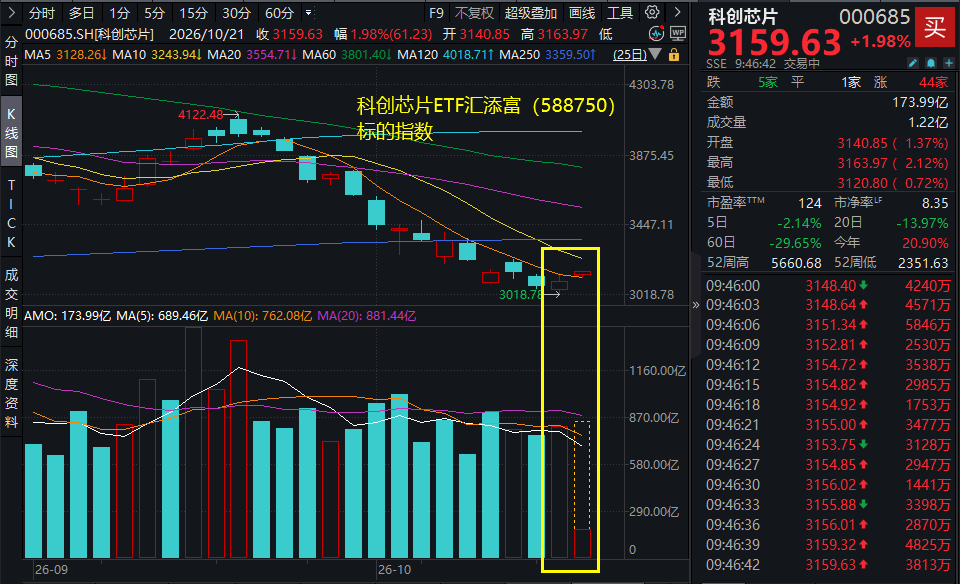Screen dimensions: 960x584
Task: Switch to the 分时 tab
Action: tap(42, 13)
